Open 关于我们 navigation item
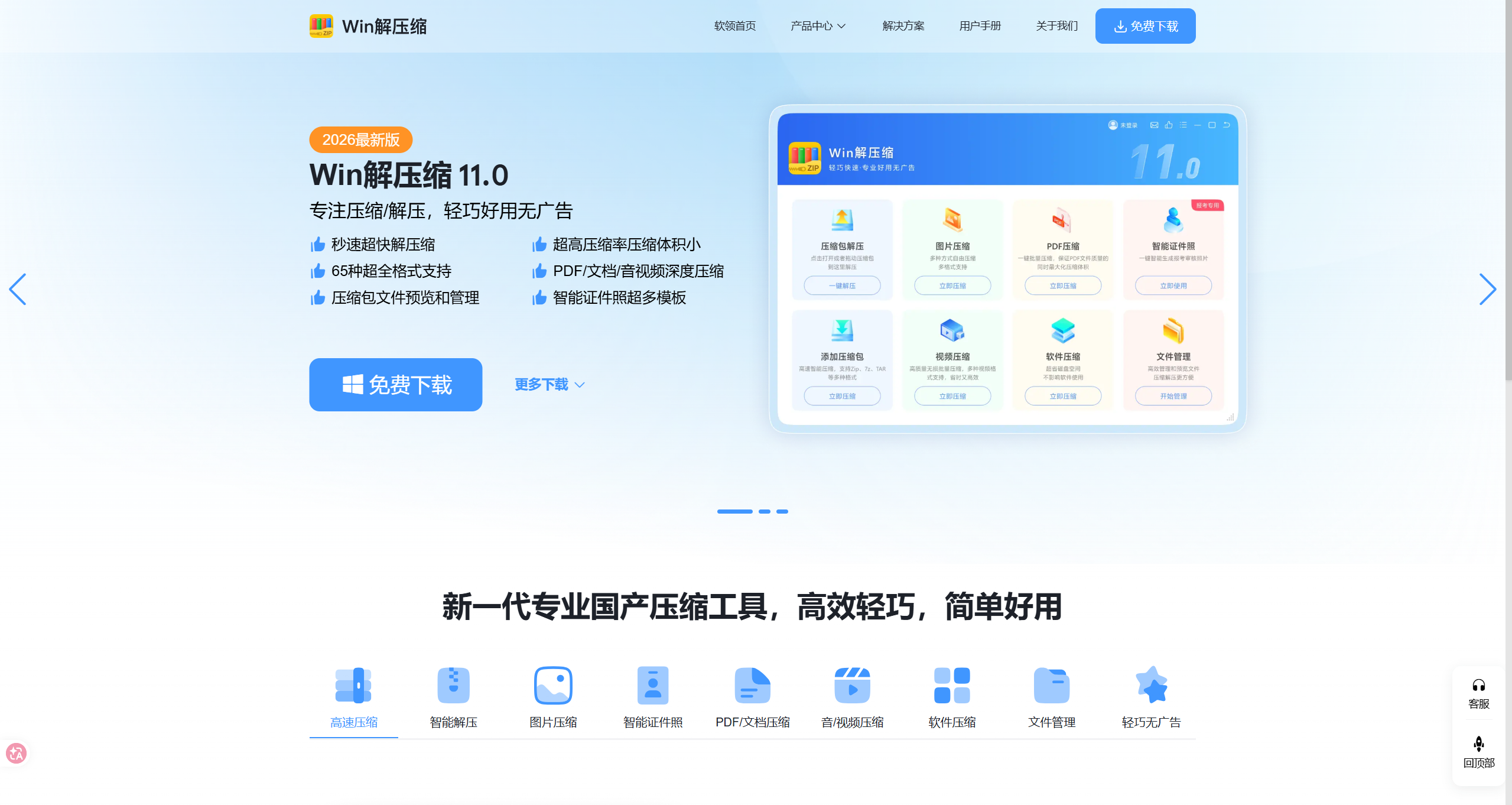1512x805 pixels. (x=1057, y=26)
